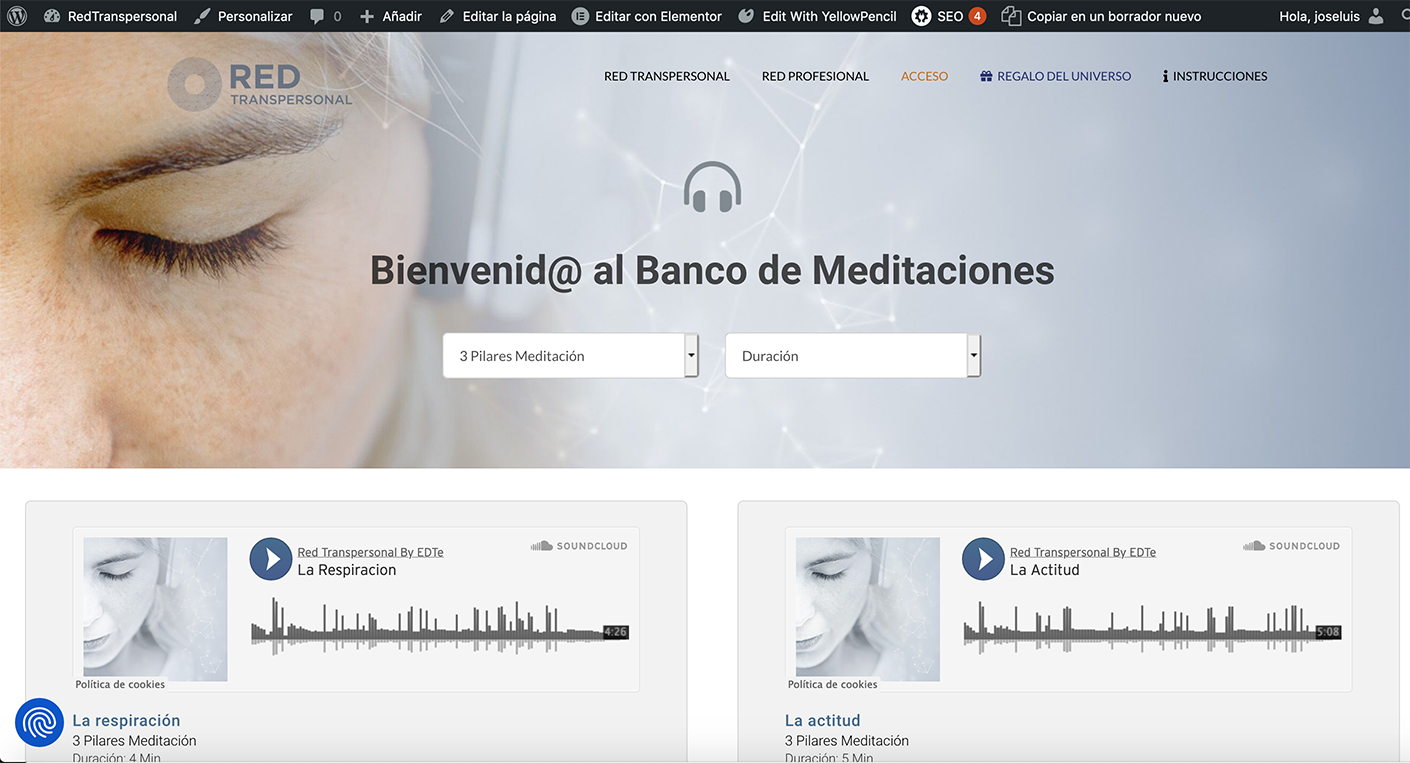Open the Añadir new content menu
The image size is (1410, 763).
click(391, 16)
